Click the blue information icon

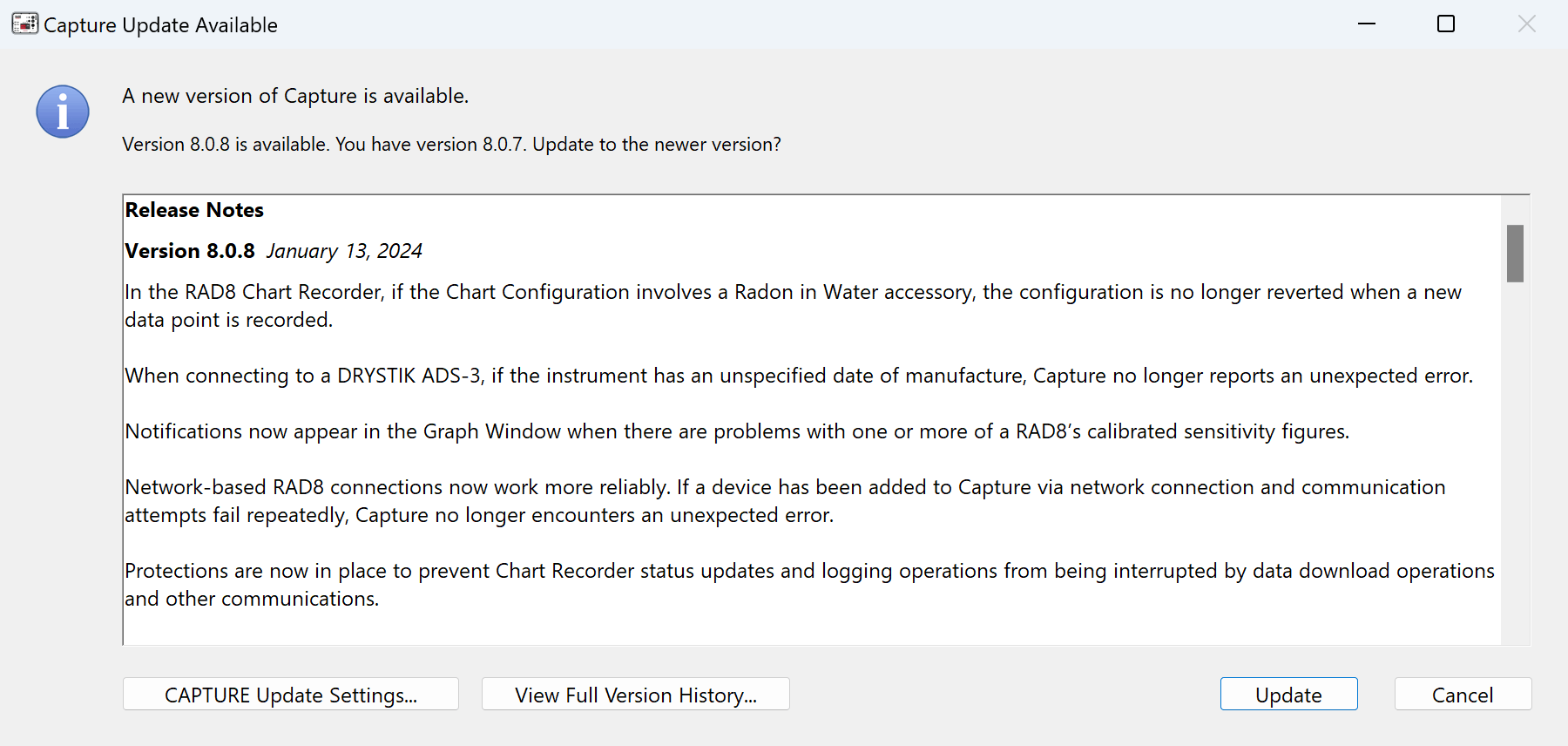63,112
